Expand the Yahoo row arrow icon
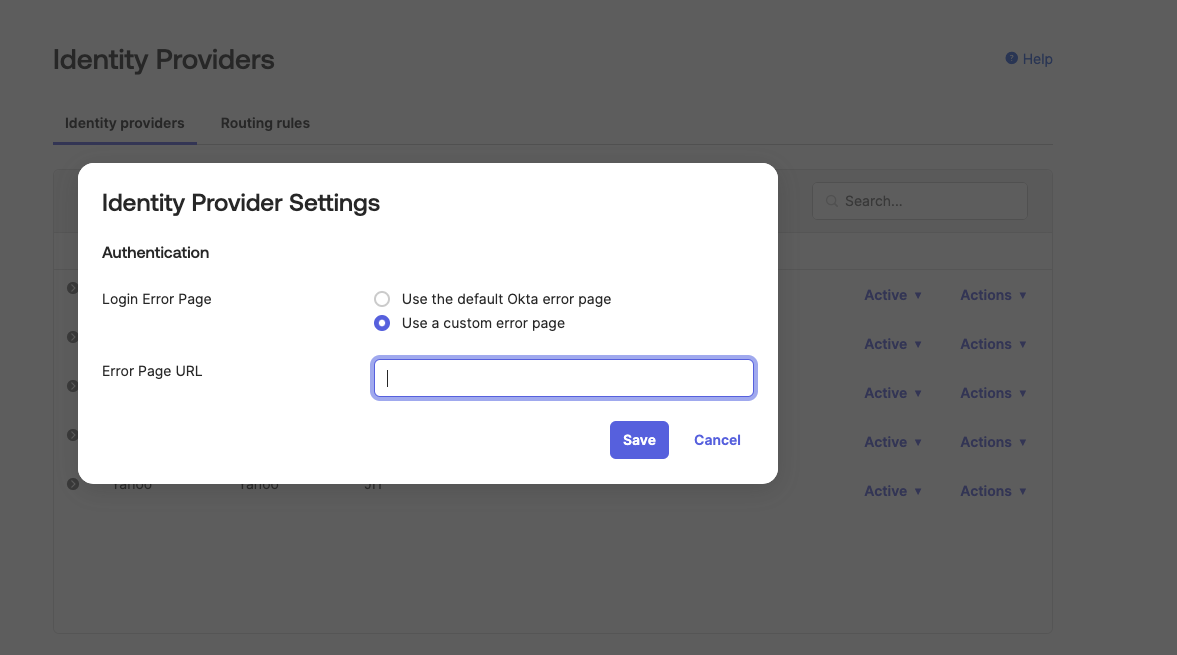This screenshot has width=1177, height=655. click(72, 484)
